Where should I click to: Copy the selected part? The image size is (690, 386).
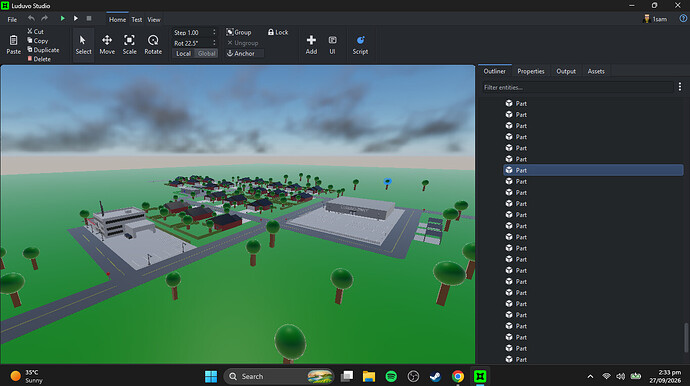[x=37, y=40]
